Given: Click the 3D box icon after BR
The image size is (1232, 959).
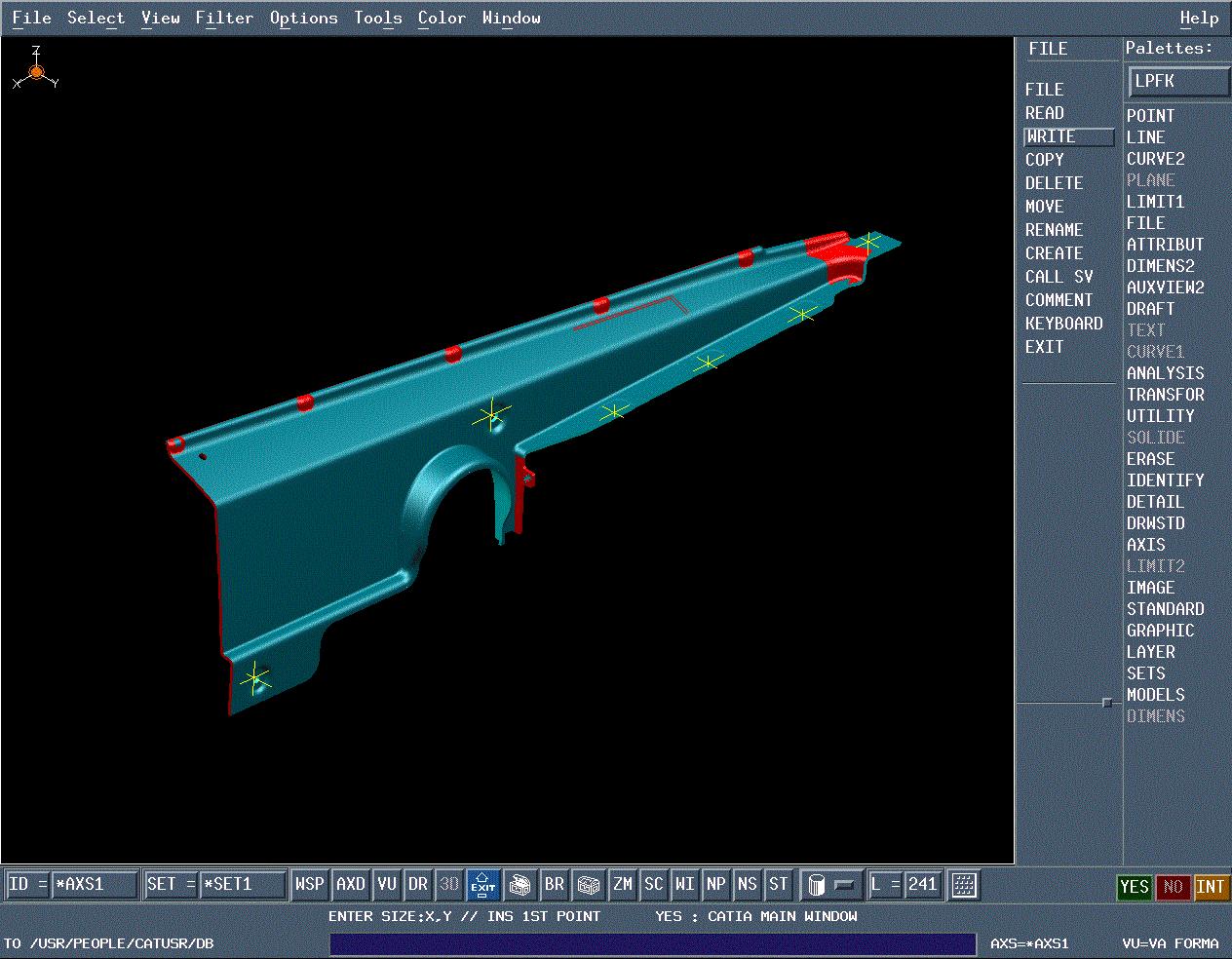Looking at the screenshot, I should 588,885.
